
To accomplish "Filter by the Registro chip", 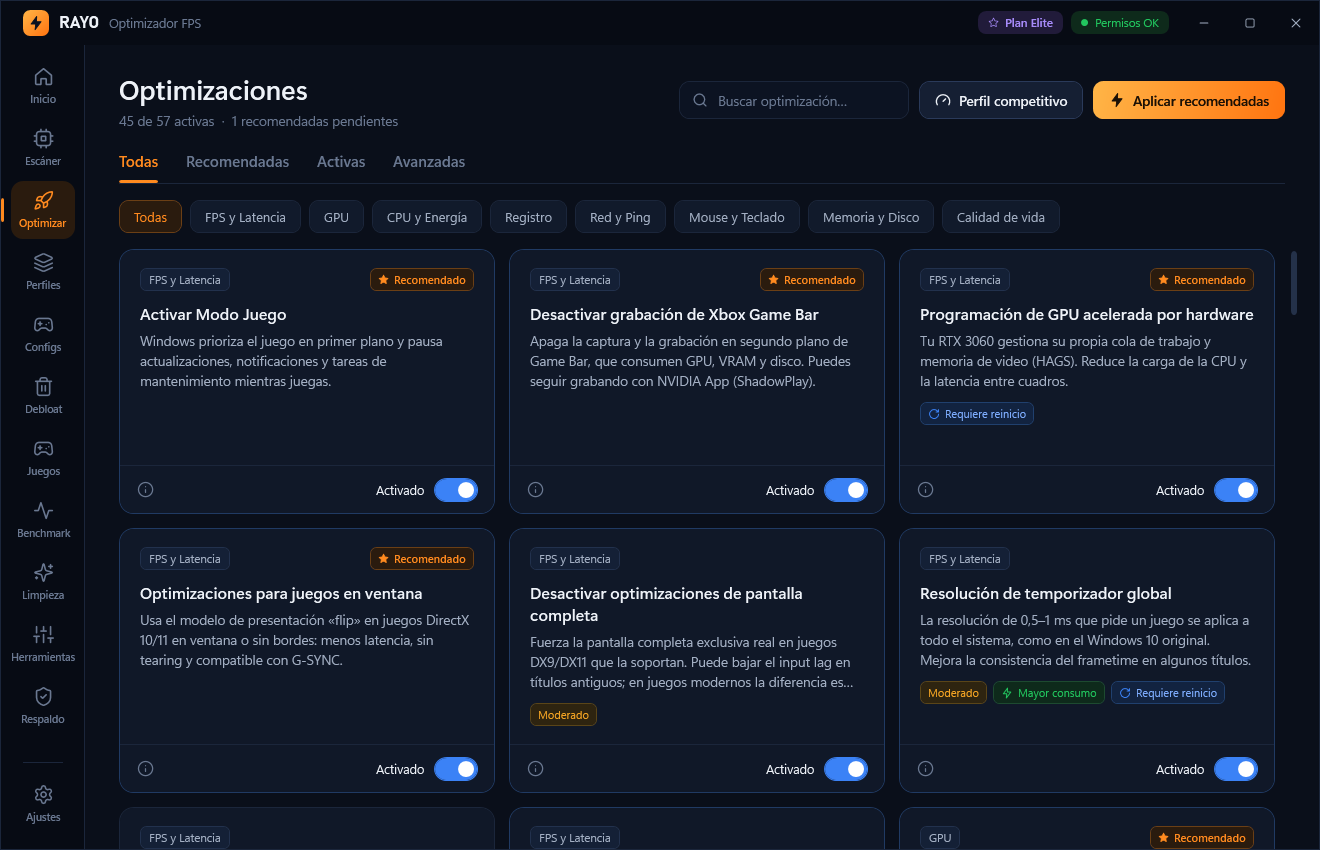I will (528, 217).
